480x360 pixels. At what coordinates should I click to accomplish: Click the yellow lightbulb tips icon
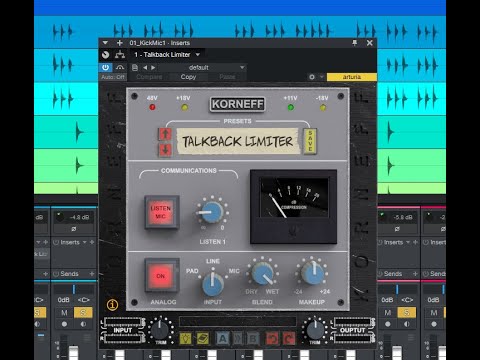(x=186, y=339)
